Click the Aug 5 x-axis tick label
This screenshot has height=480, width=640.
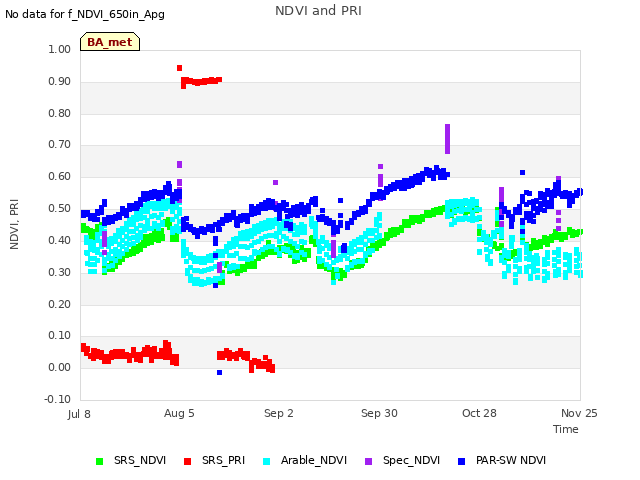point(179,413)
